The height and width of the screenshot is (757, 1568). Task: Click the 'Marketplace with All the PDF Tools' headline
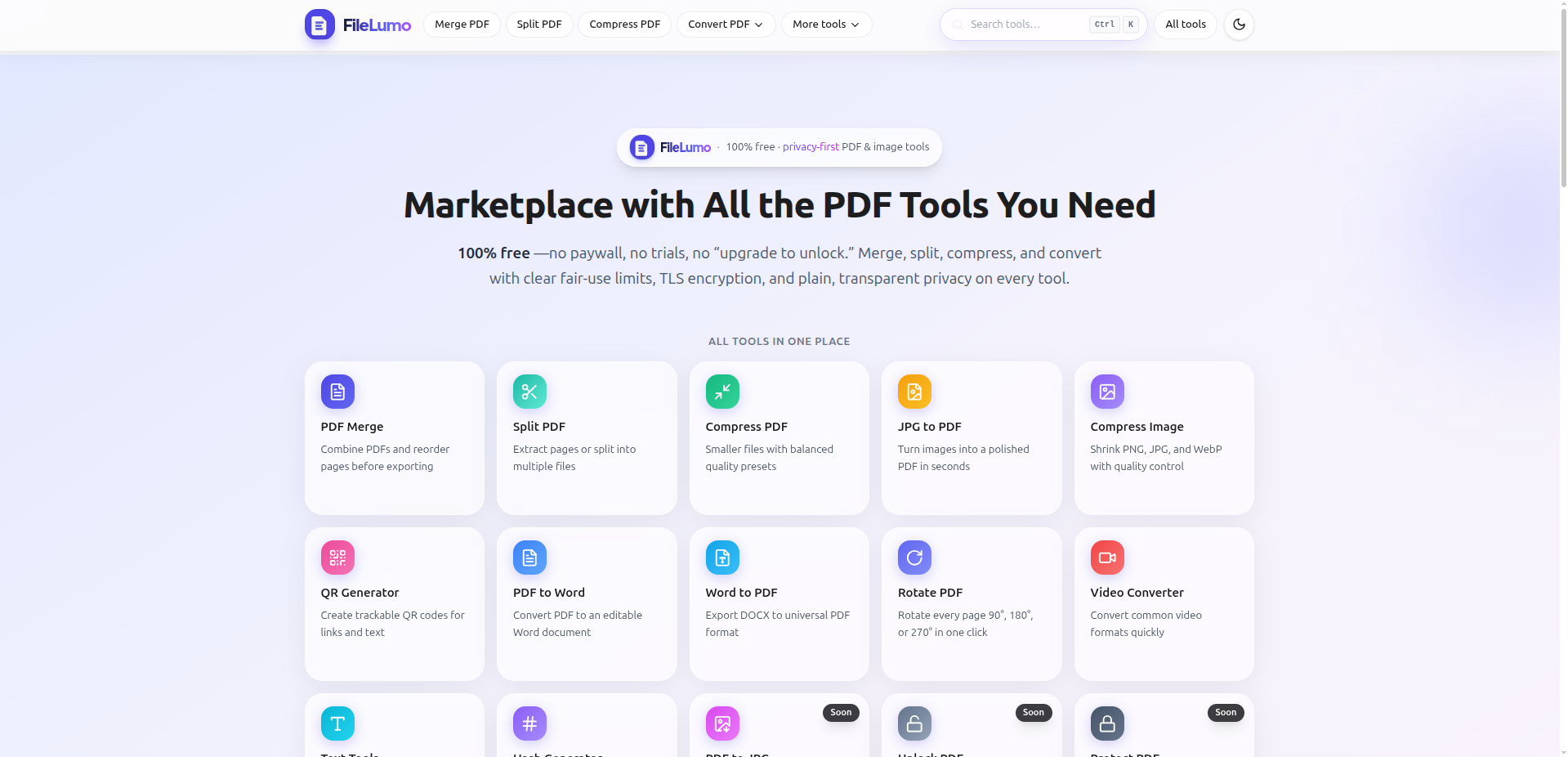point(780,205)
